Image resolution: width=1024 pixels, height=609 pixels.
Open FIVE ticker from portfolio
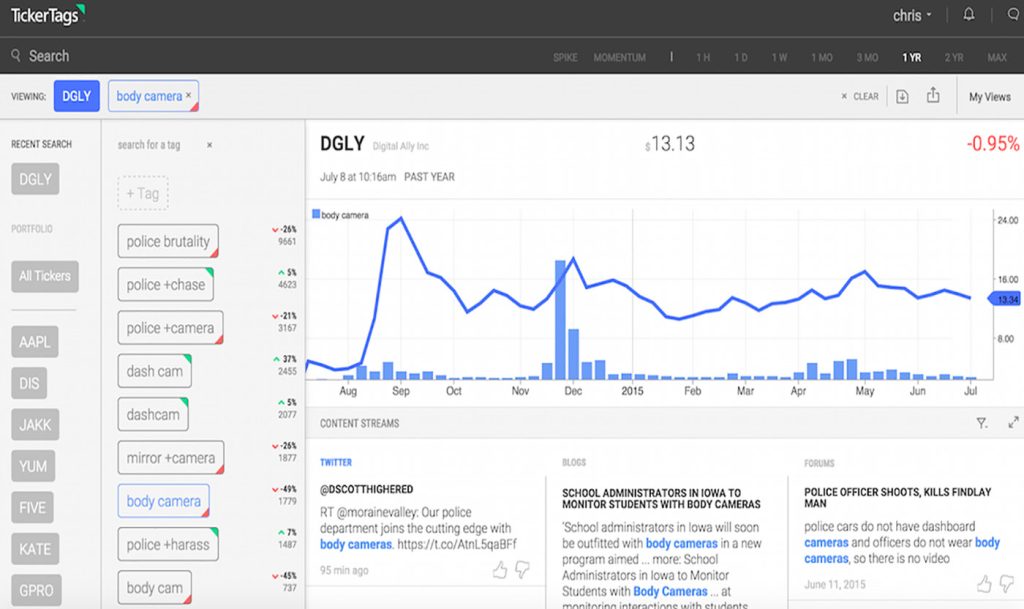[33, 507]
